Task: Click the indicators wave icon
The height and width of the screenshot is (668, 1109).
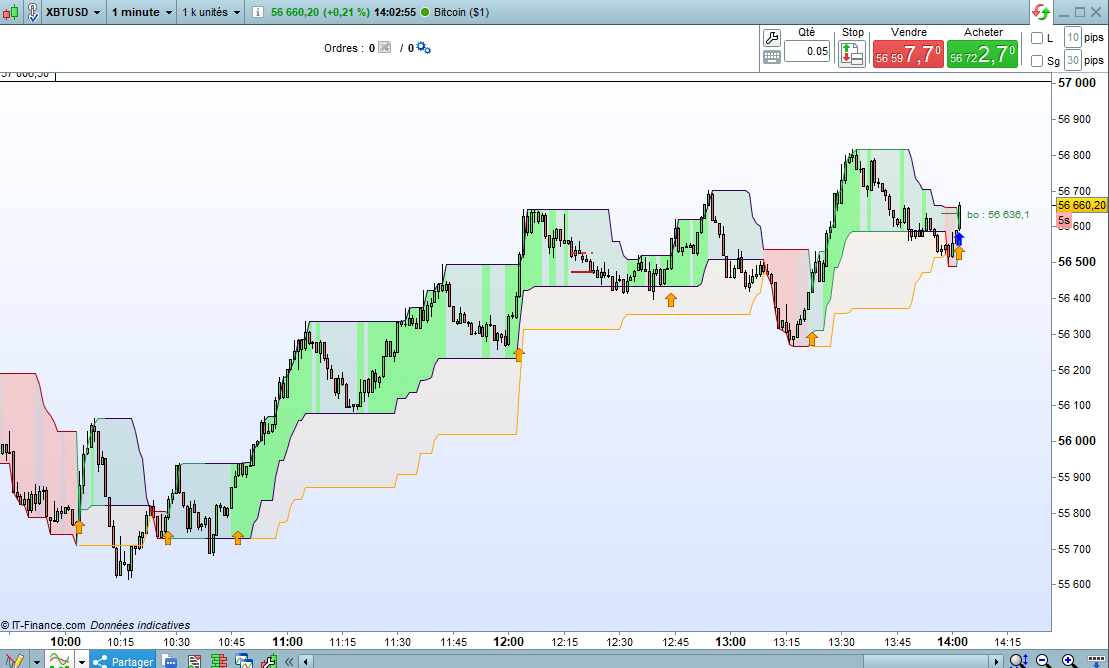Action: (x=59, y=661)
